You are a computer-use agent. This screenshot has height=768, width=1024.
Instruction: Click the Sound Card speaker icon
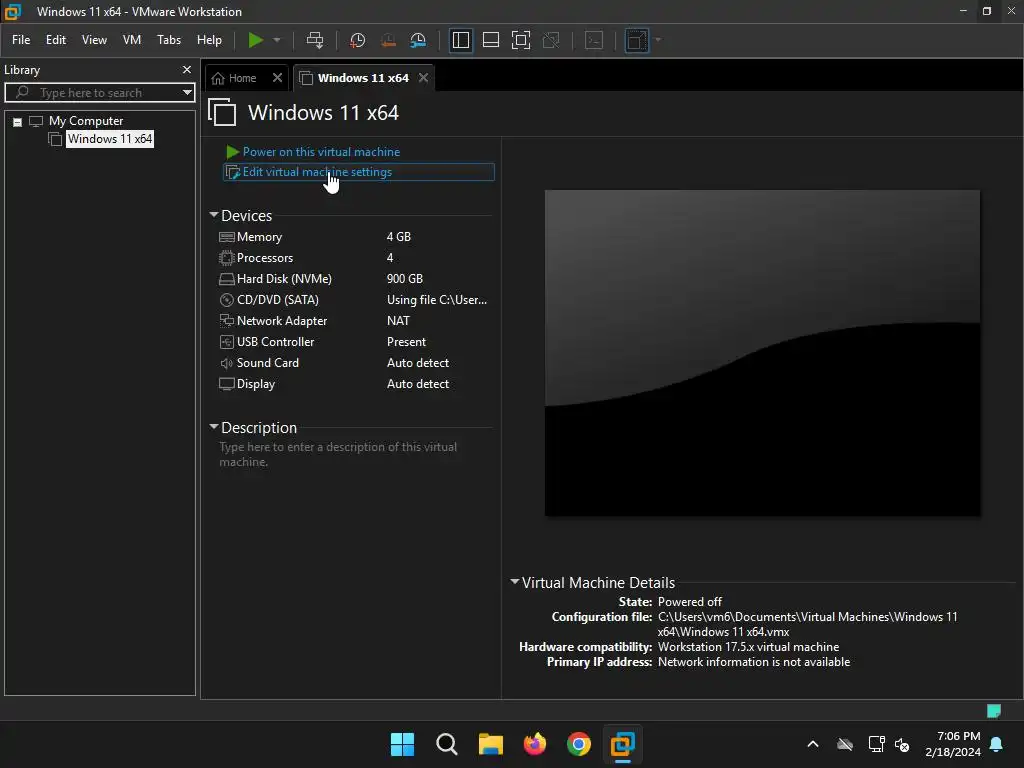227,362
